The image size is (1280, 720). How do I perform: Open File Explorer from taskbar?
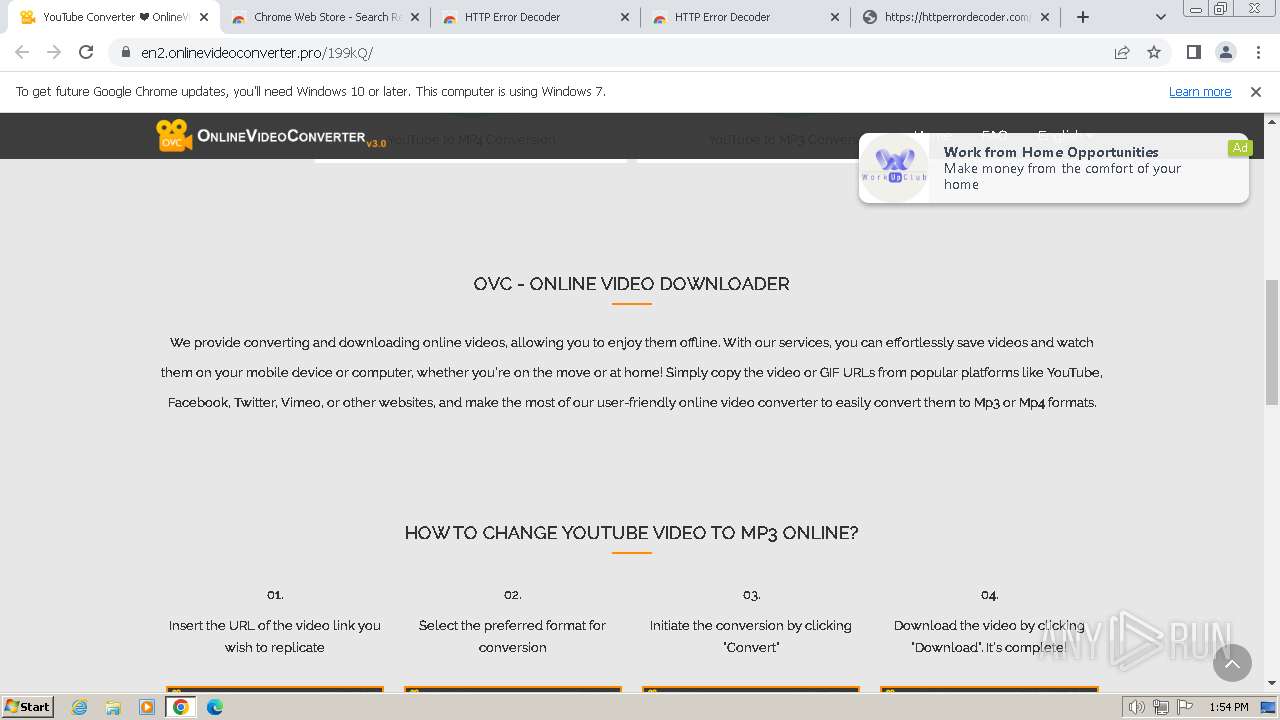click(x=113, y=707)
